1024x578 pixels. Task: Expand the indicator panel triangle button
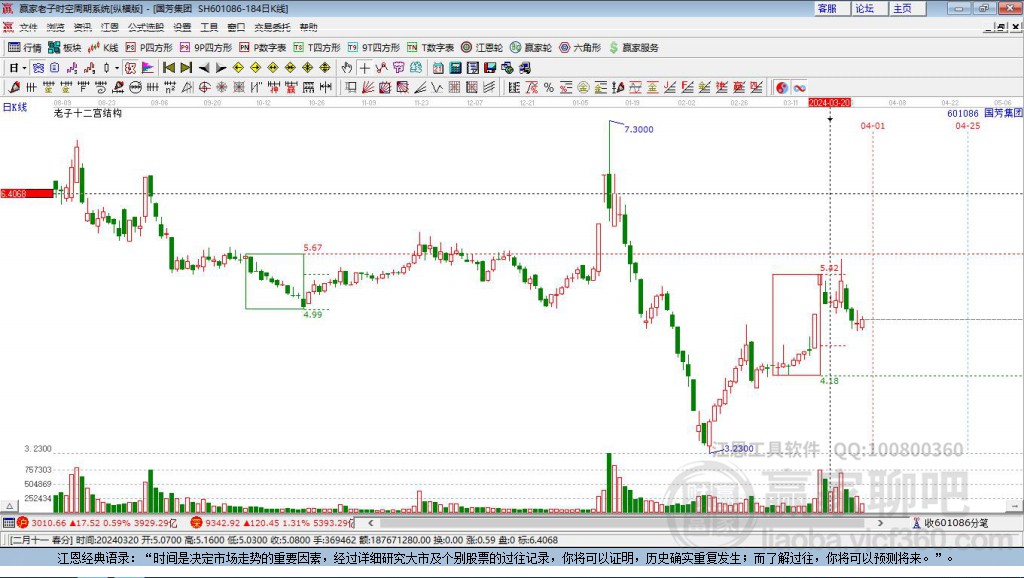(x=9, y=506)
